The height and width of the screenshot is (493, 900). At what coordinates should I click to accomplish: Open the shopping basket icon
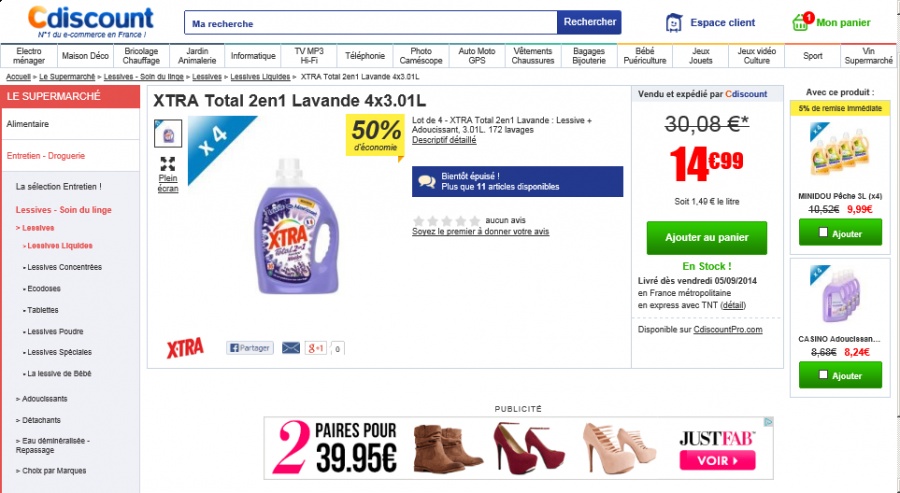coord(800,22)
